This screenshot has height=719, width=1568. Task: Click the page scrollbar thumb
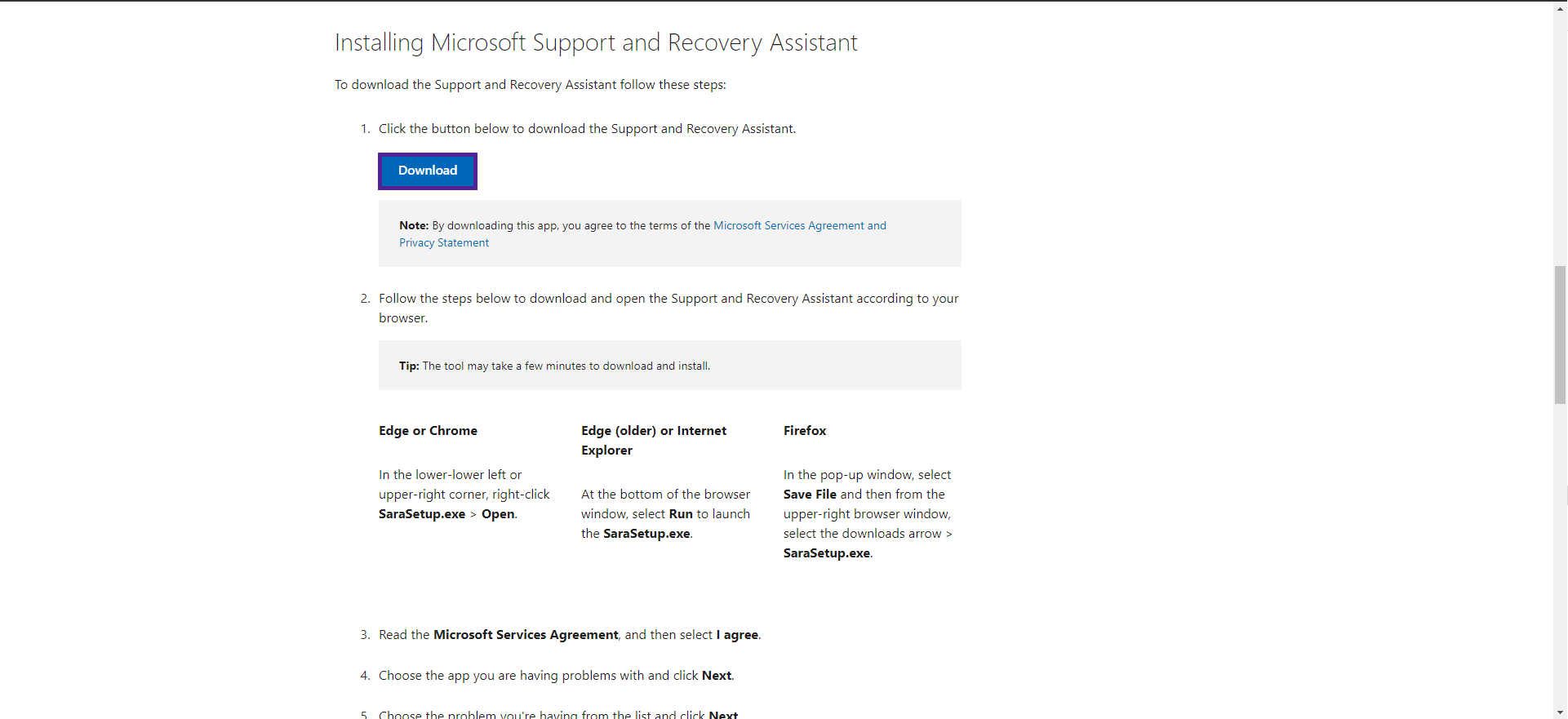pyautogui.click(x=1560, y=335)
